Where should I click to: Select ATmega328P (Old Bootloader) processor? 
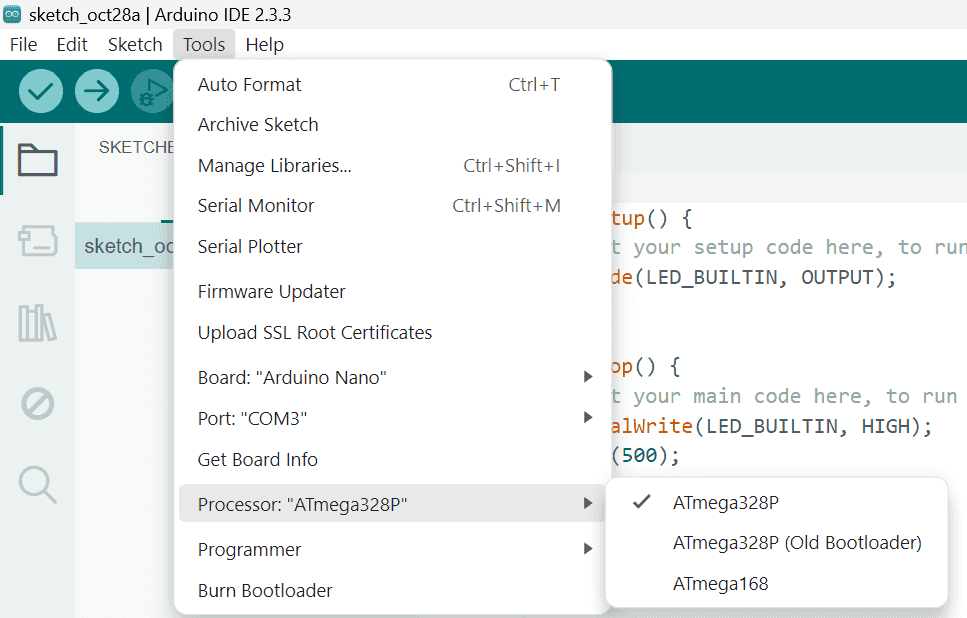coord(796,543)
